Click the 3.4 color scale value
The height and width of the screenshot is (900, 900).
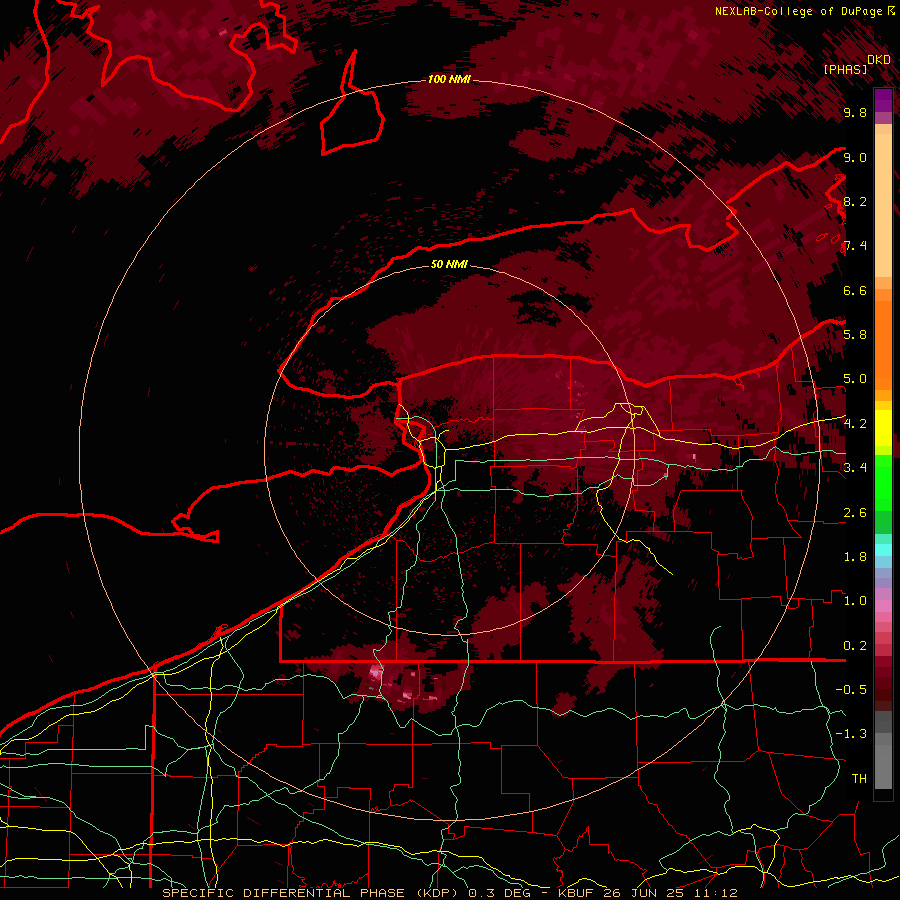tap(855, 468)
